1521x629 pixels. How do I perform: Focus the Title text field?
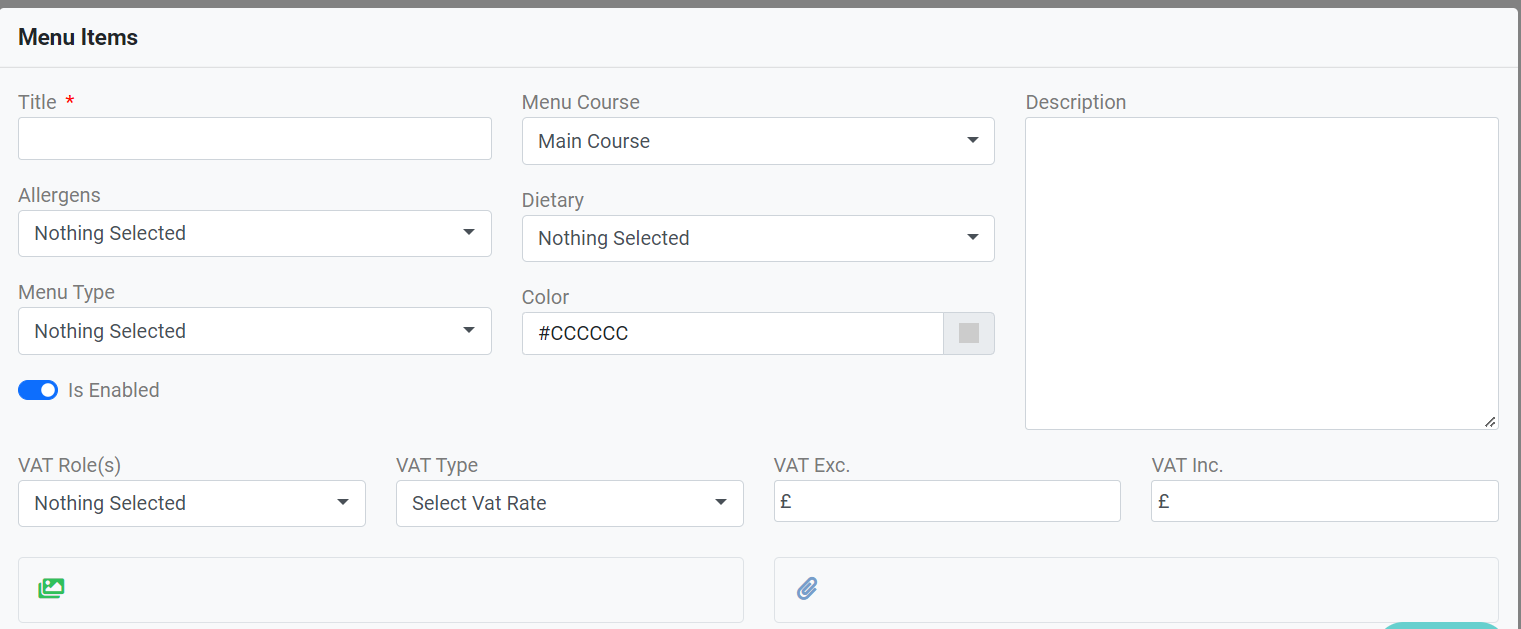point(254,138)
